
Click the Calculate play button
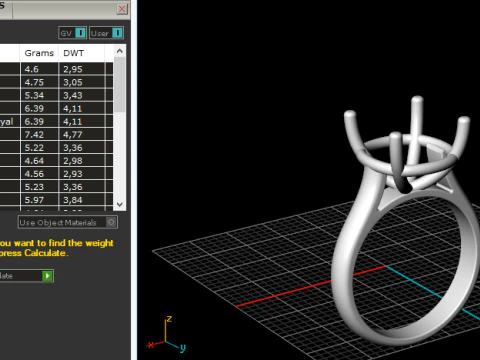[47, 276]
